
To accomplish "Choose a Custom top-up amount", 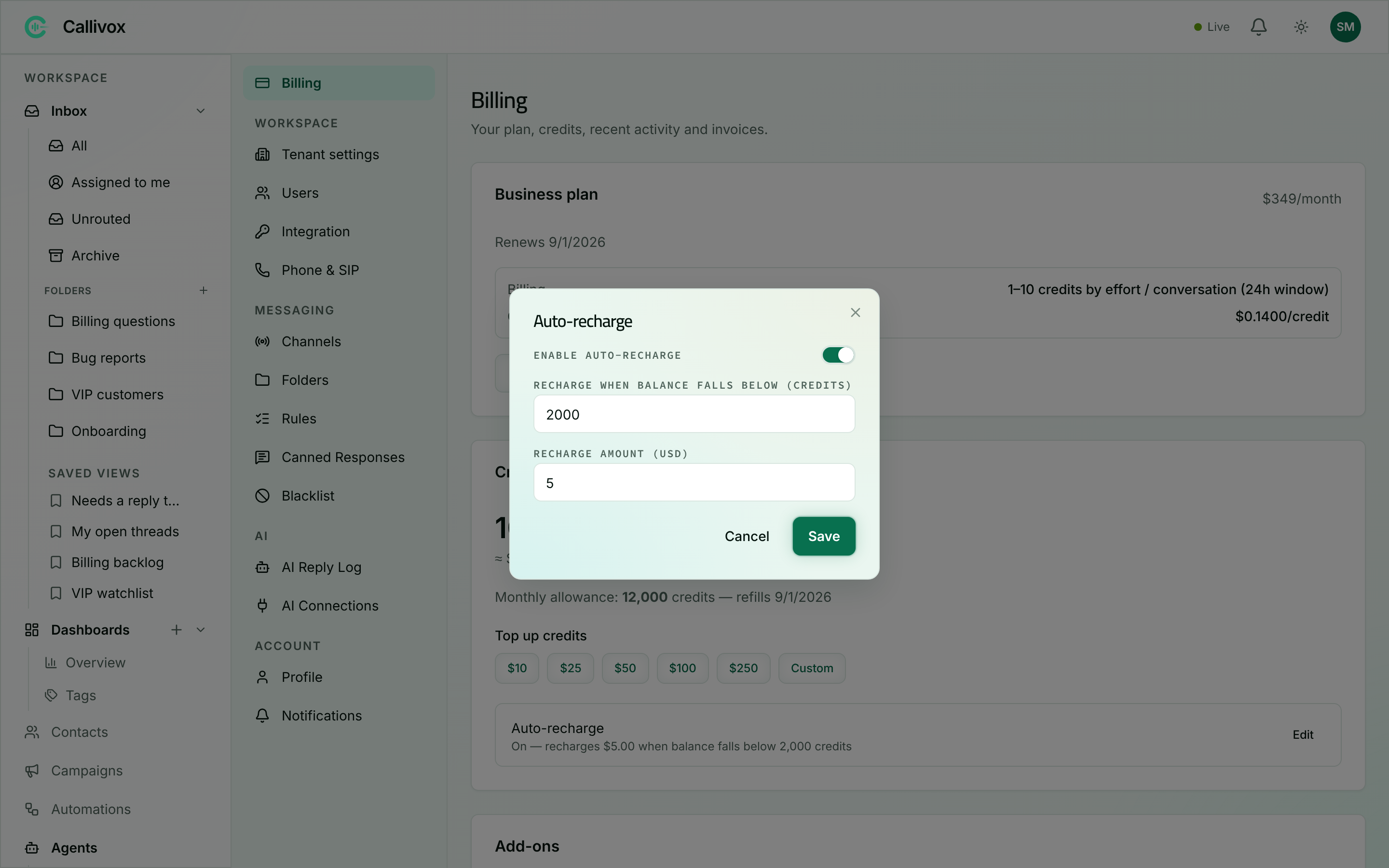I will point(812,668).
